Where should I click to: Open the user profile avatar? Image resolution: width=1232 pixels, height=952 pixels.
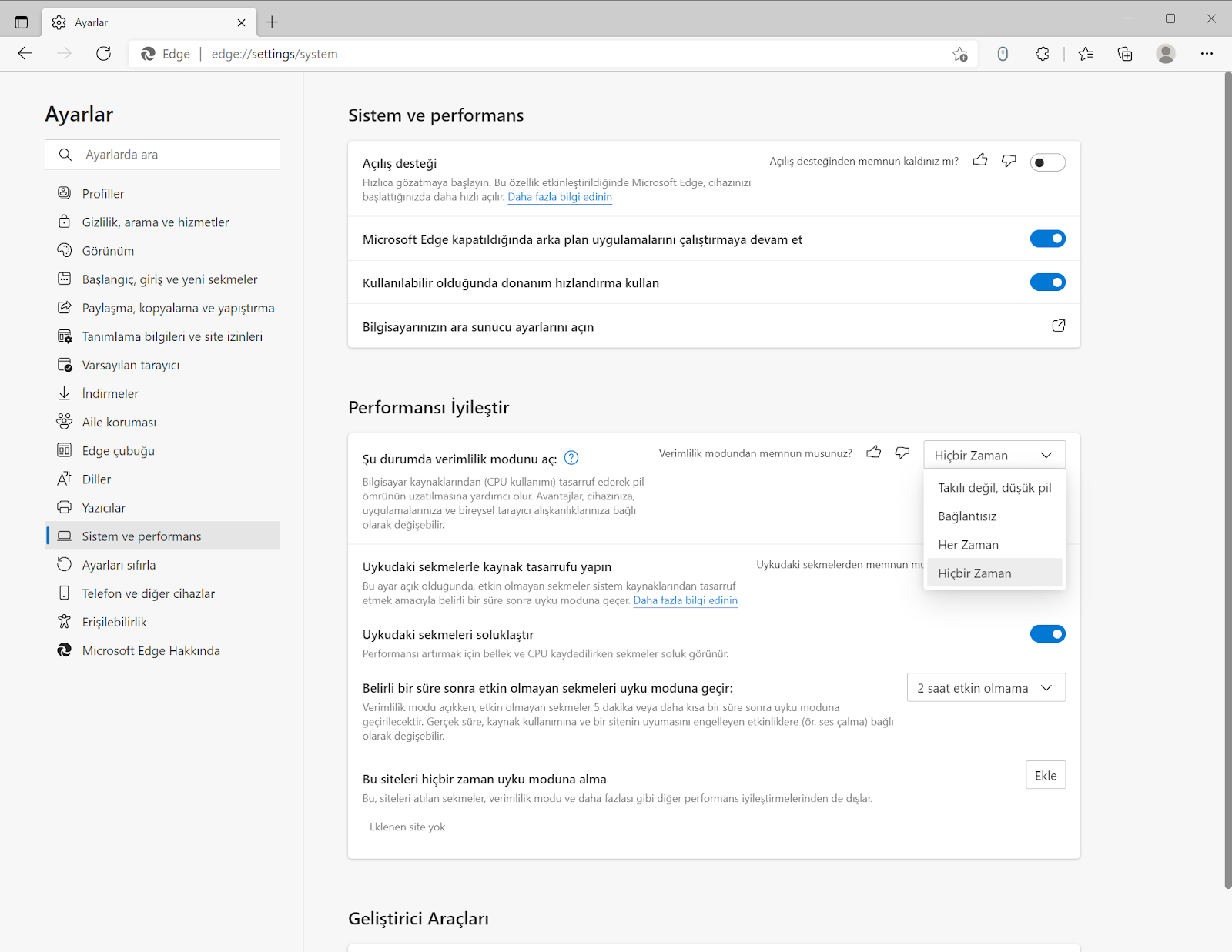tap(1166, 54)
